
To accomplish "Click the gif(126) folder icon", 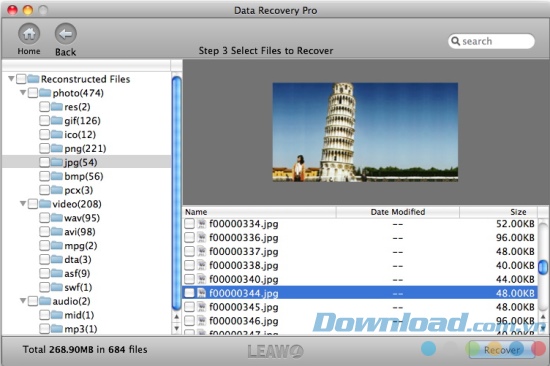I will 56,120.
